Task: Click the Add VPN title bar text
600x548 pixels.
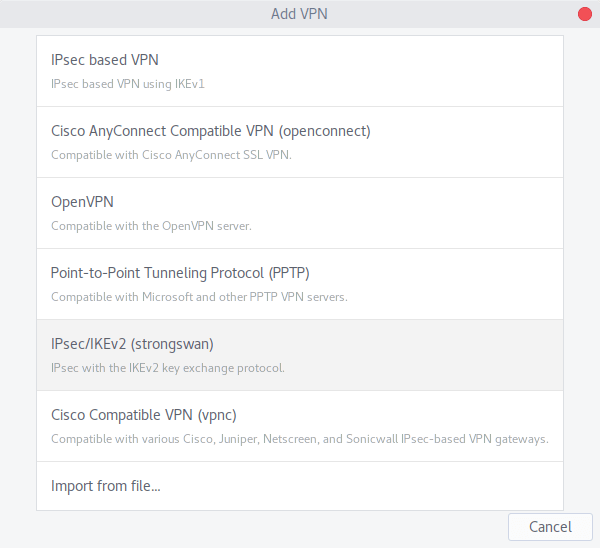Action: click(299, 14)
